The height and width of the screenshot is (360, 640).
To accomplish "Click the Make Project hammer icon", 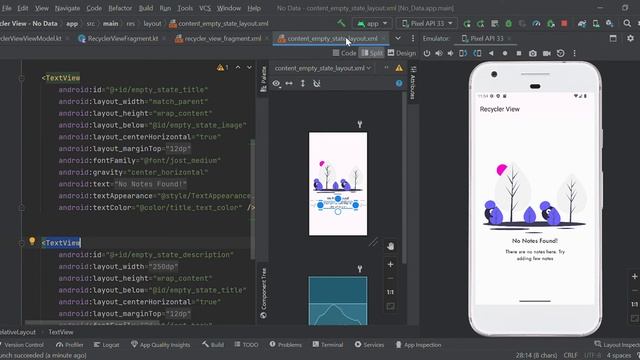I will point(341,23).
